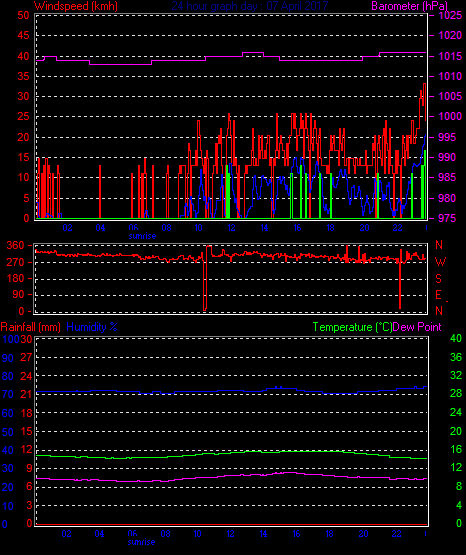Click the 1015 barometer scale value
The height and width of the screenshot is (555, 466).
[x=450, y=56]
